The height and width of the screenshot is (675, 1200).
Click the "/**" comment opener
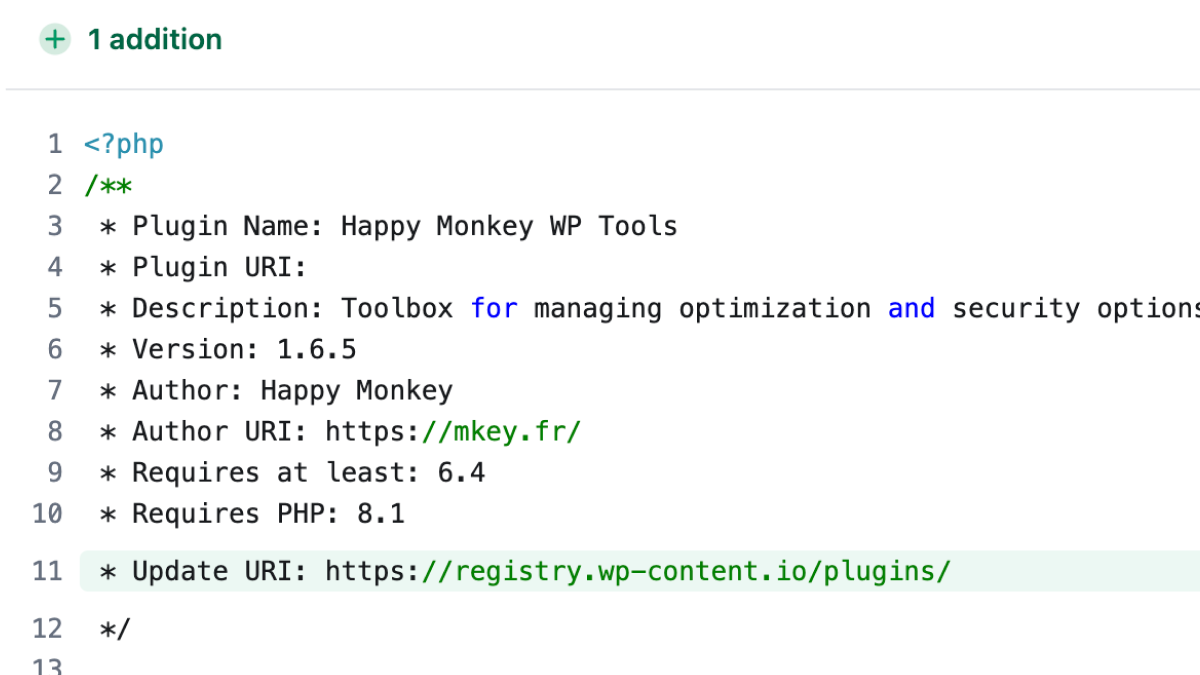point(108,185)
